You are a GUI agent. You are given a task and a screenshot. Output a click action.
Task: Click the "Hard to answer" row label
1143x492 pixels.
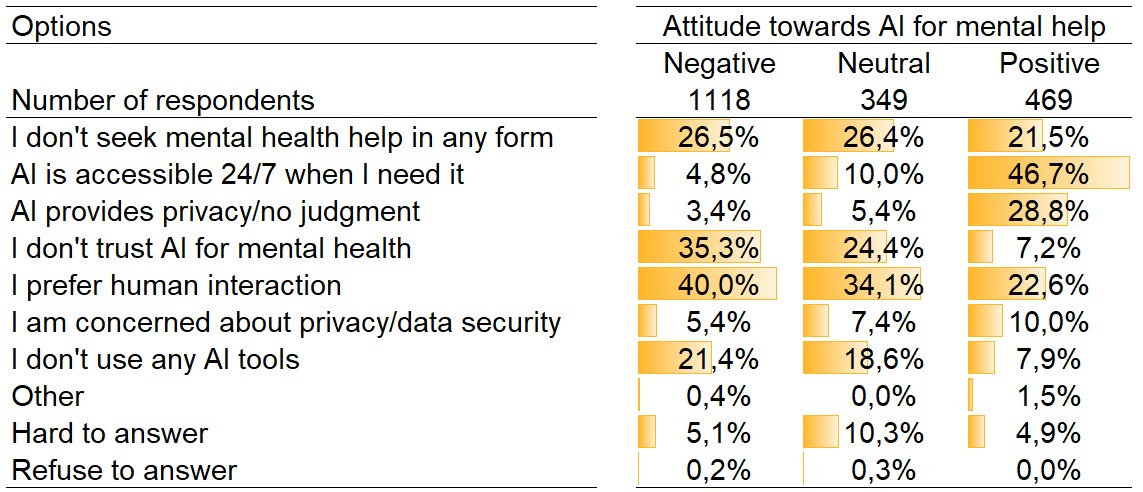coord(110,433)
